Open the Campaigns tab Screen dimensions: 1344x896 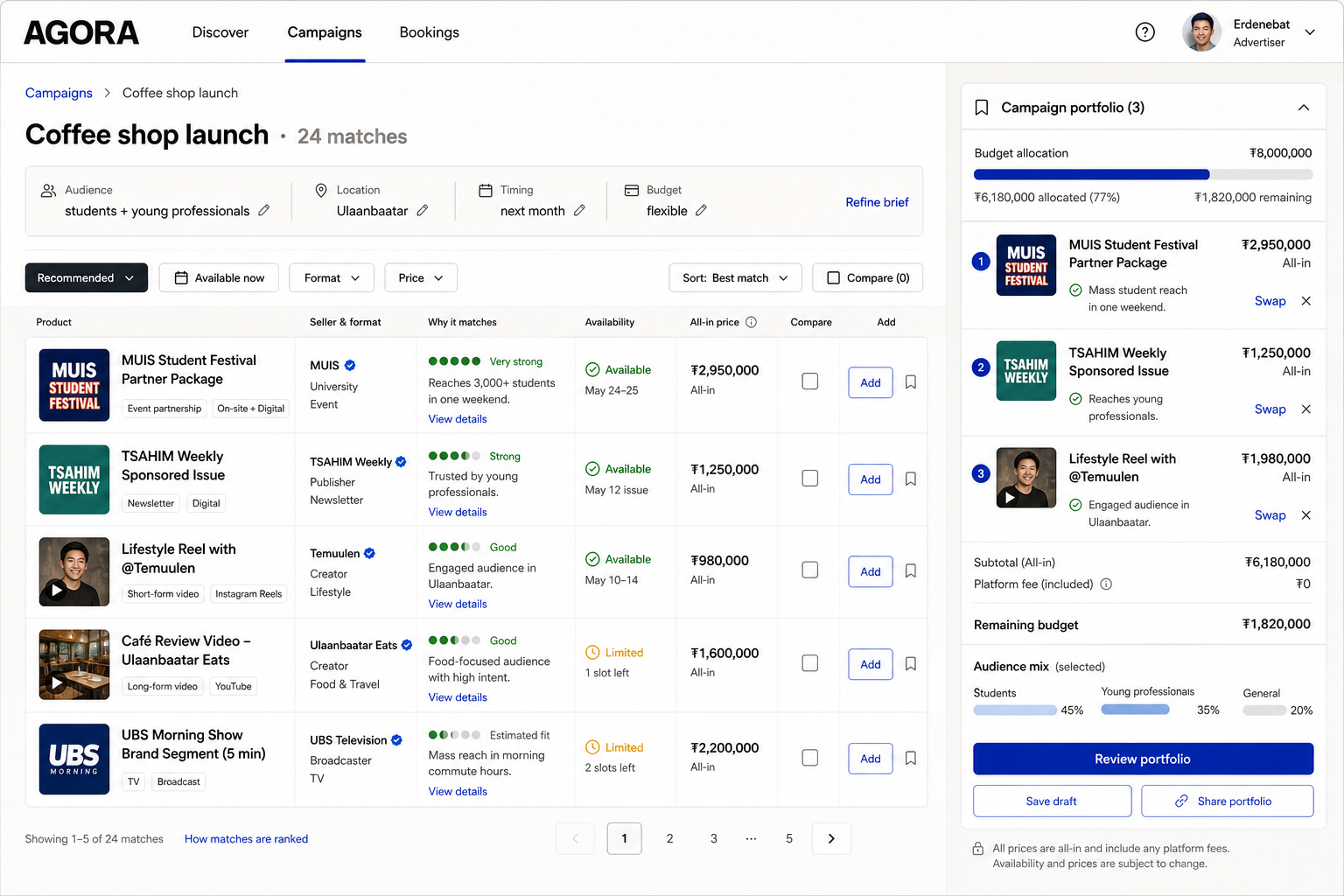click(325, 32)
